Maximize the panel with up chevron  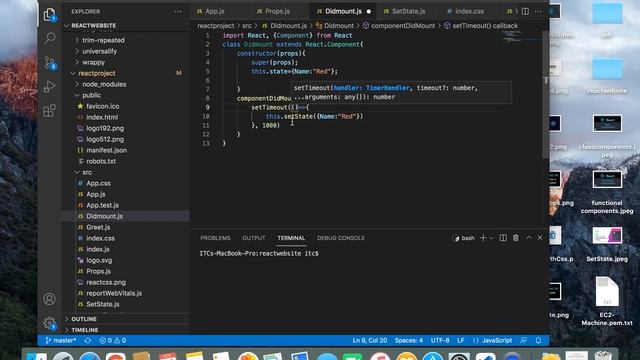[x=529, y=238]
